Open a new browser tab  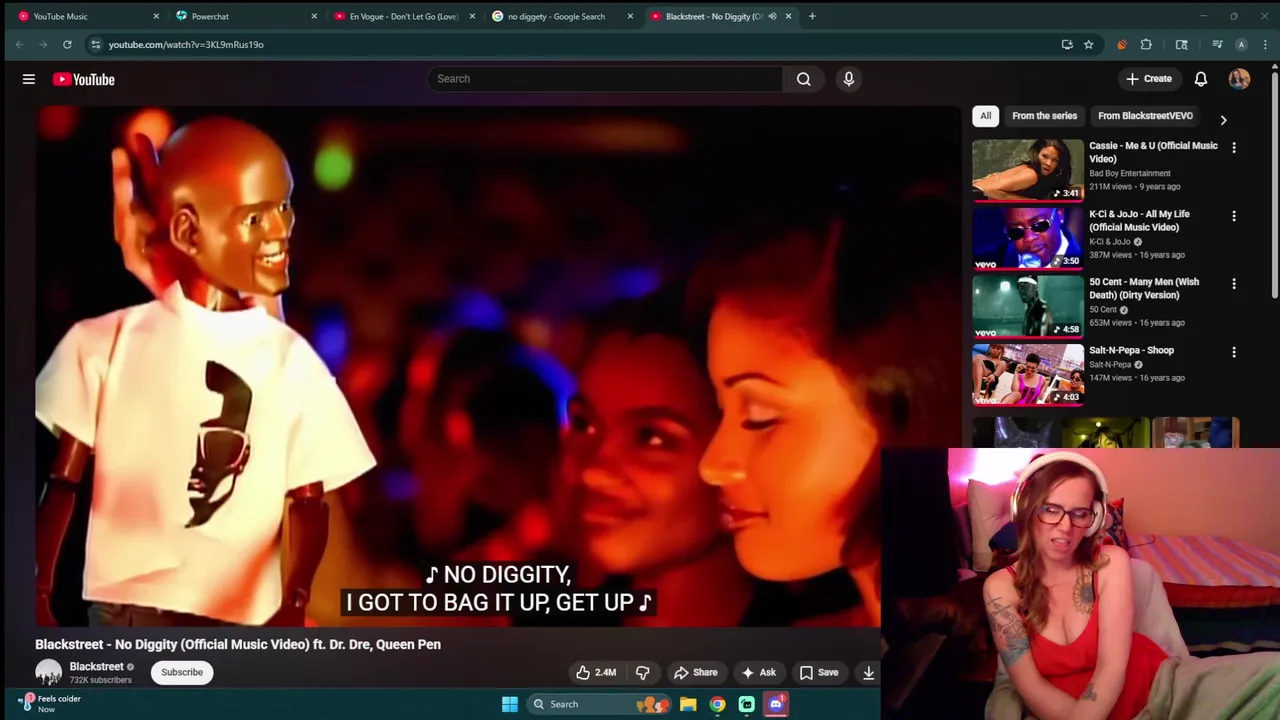(812, 16)
